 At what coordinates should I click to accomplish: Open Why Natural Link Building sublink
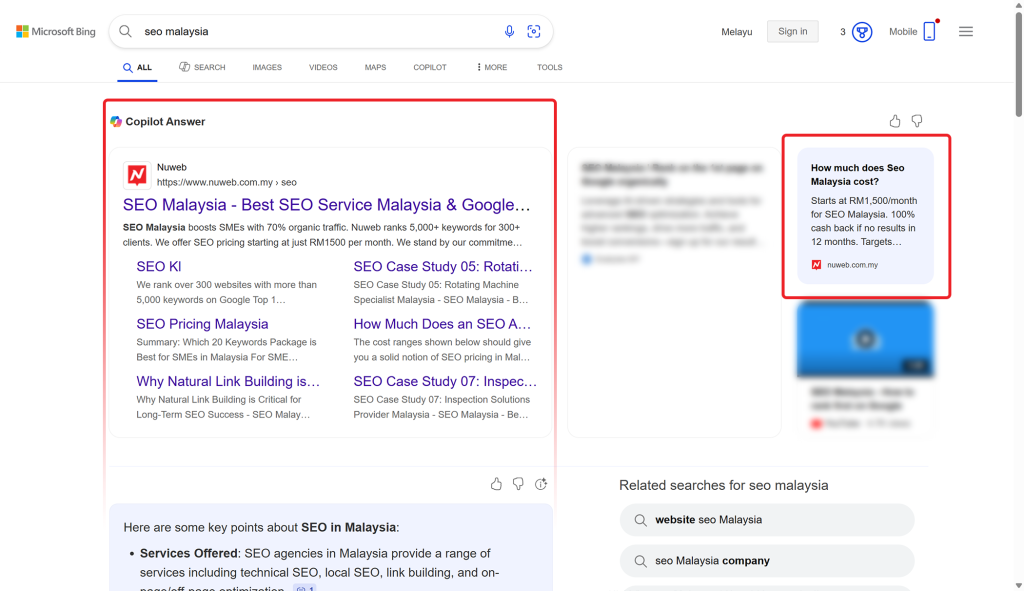[228, 381]
